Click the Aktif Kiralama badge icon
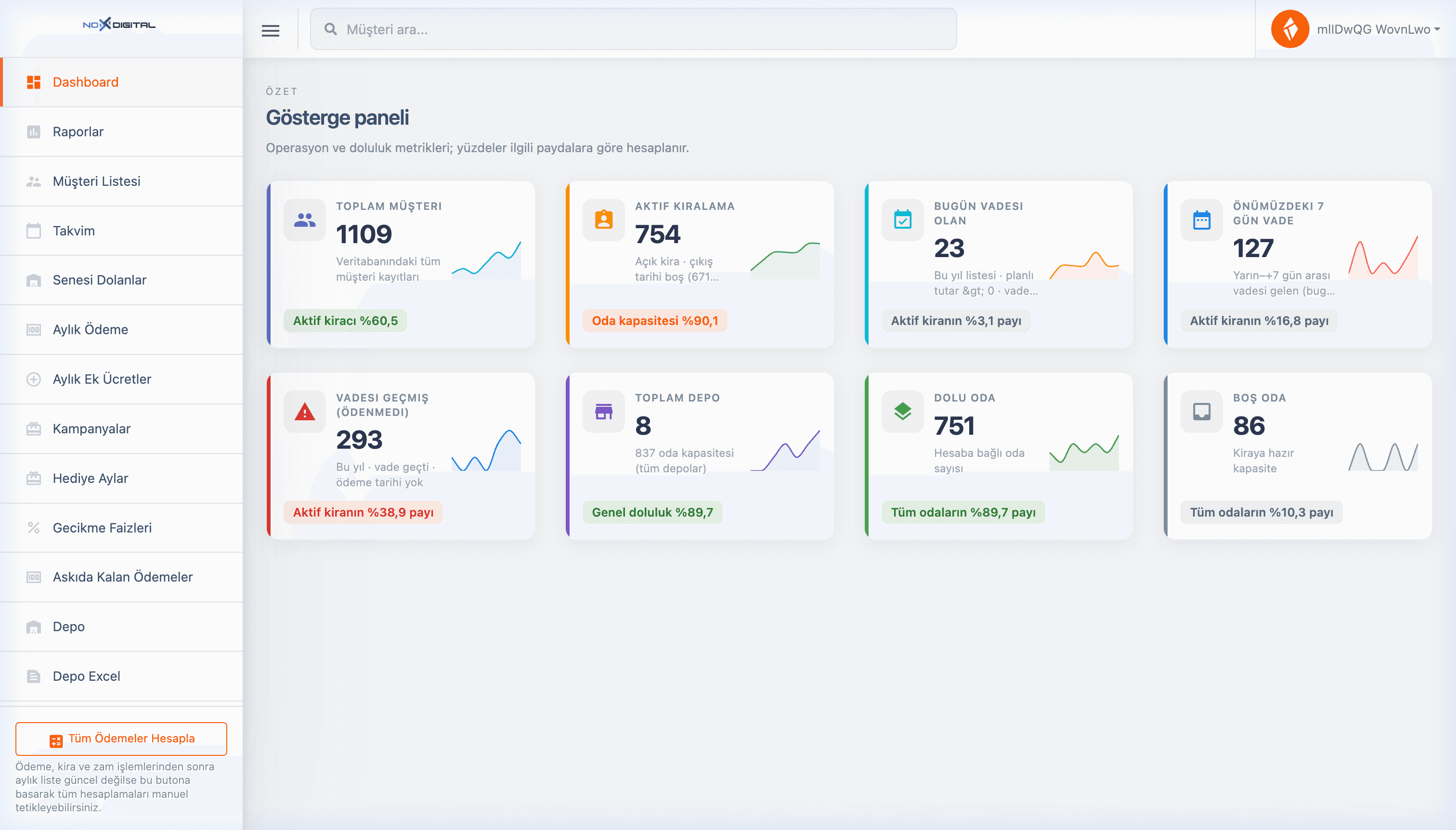The height and width of the screenshot is (830, 1456). click(x=604, y=220)
